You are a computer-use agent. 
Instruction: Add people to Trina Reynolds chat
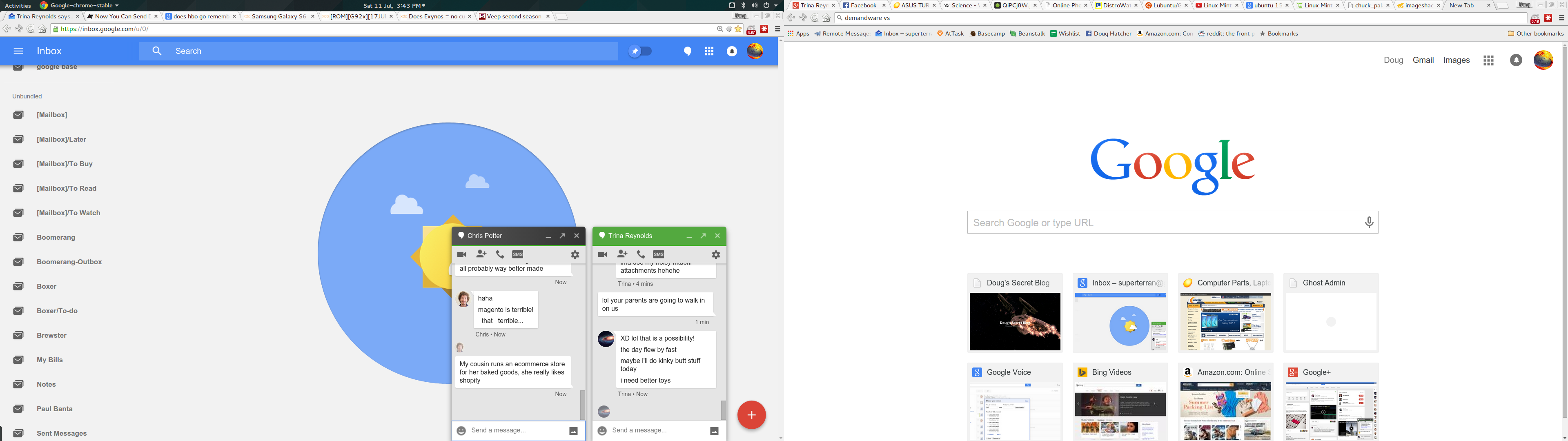point(622,254)
